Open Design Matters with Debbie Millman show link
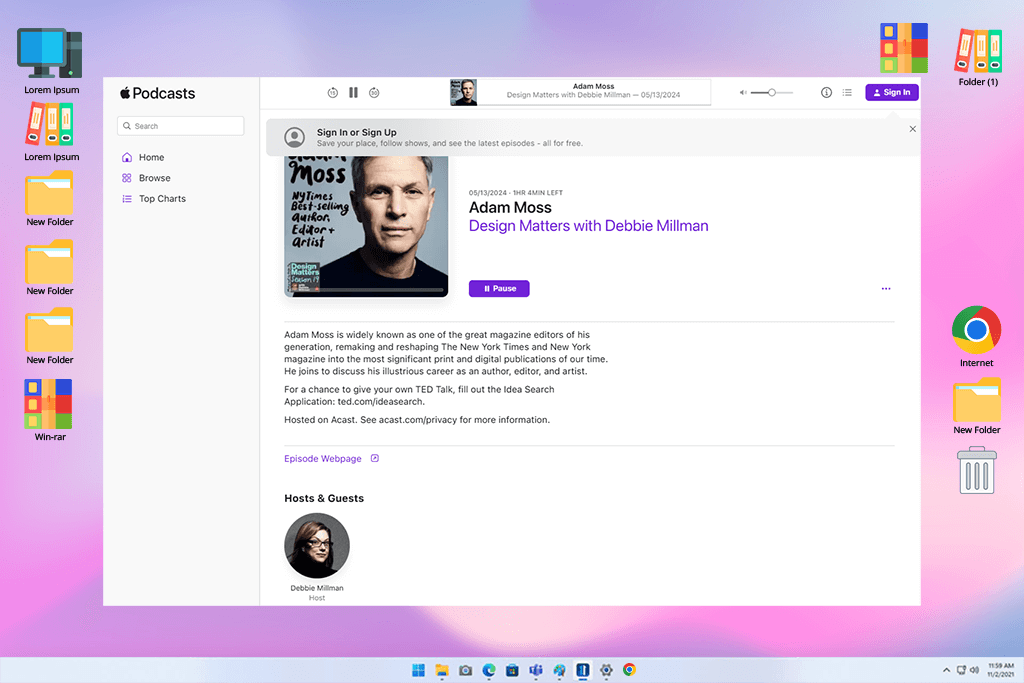 [x=588, y=226]
